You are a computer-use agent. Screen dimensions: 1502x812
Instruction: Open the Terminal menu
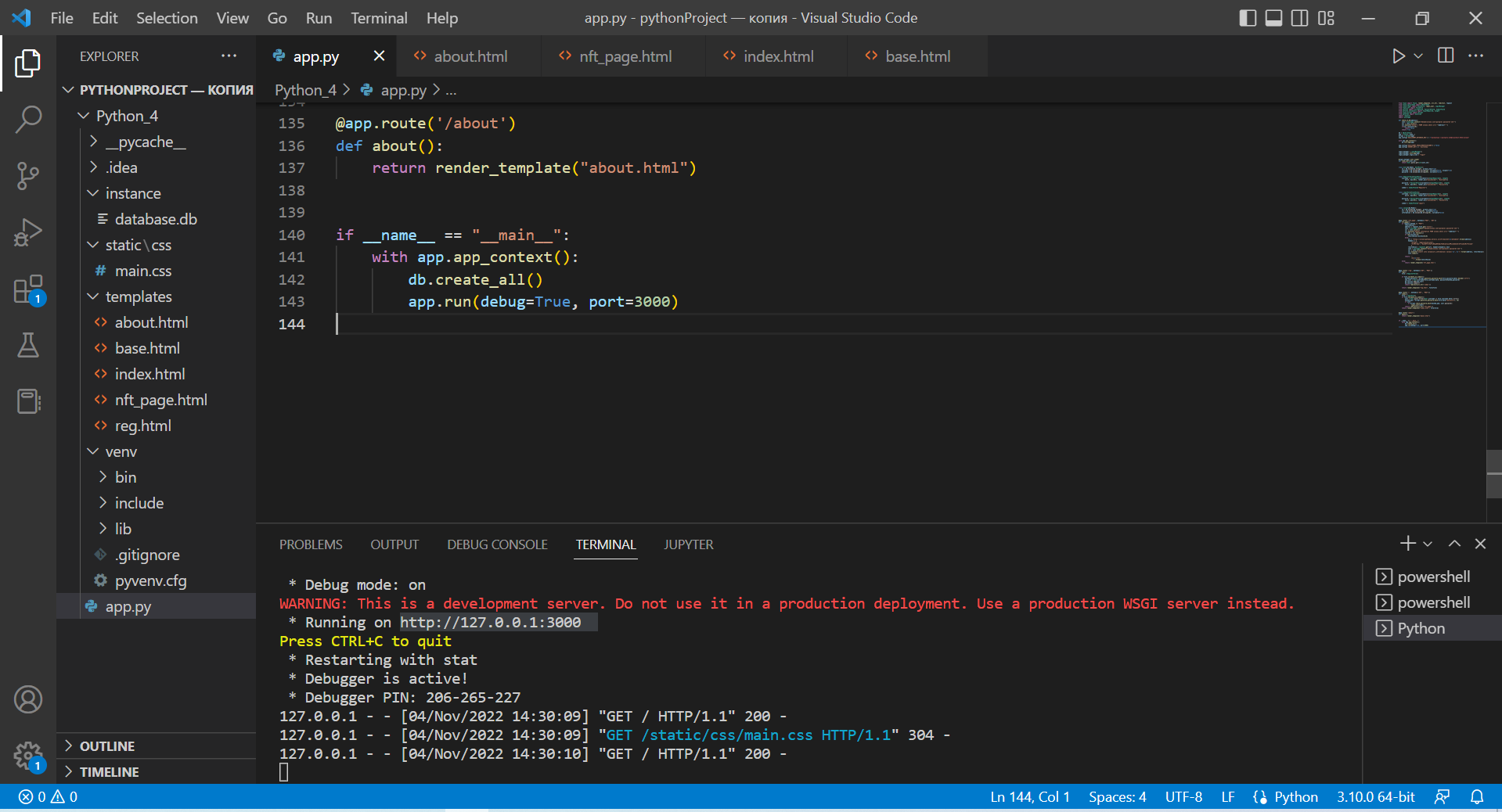pyautogui.click(x=378, y=17)
